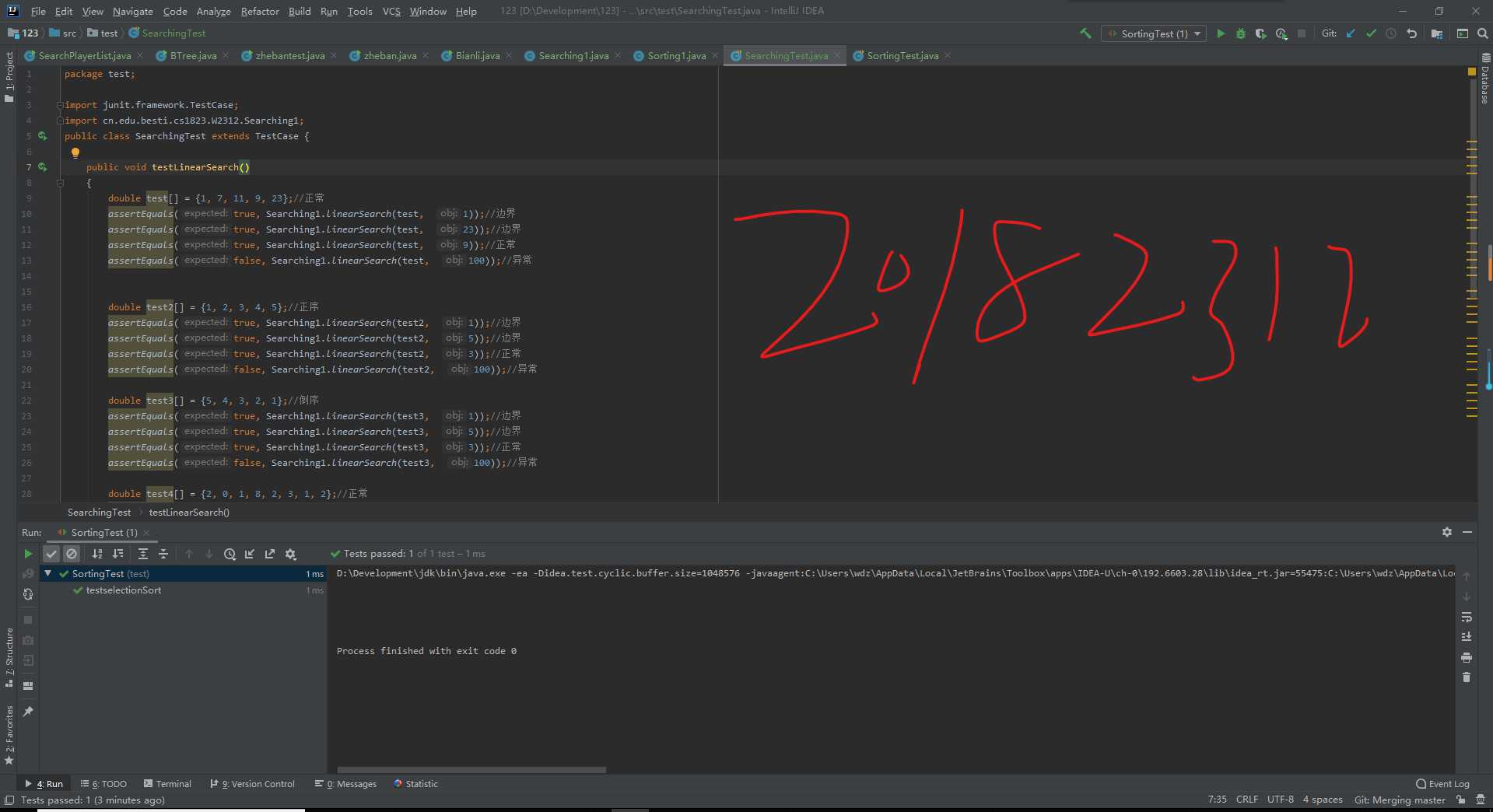Open the Statistic tool window button

coord(416,784)
